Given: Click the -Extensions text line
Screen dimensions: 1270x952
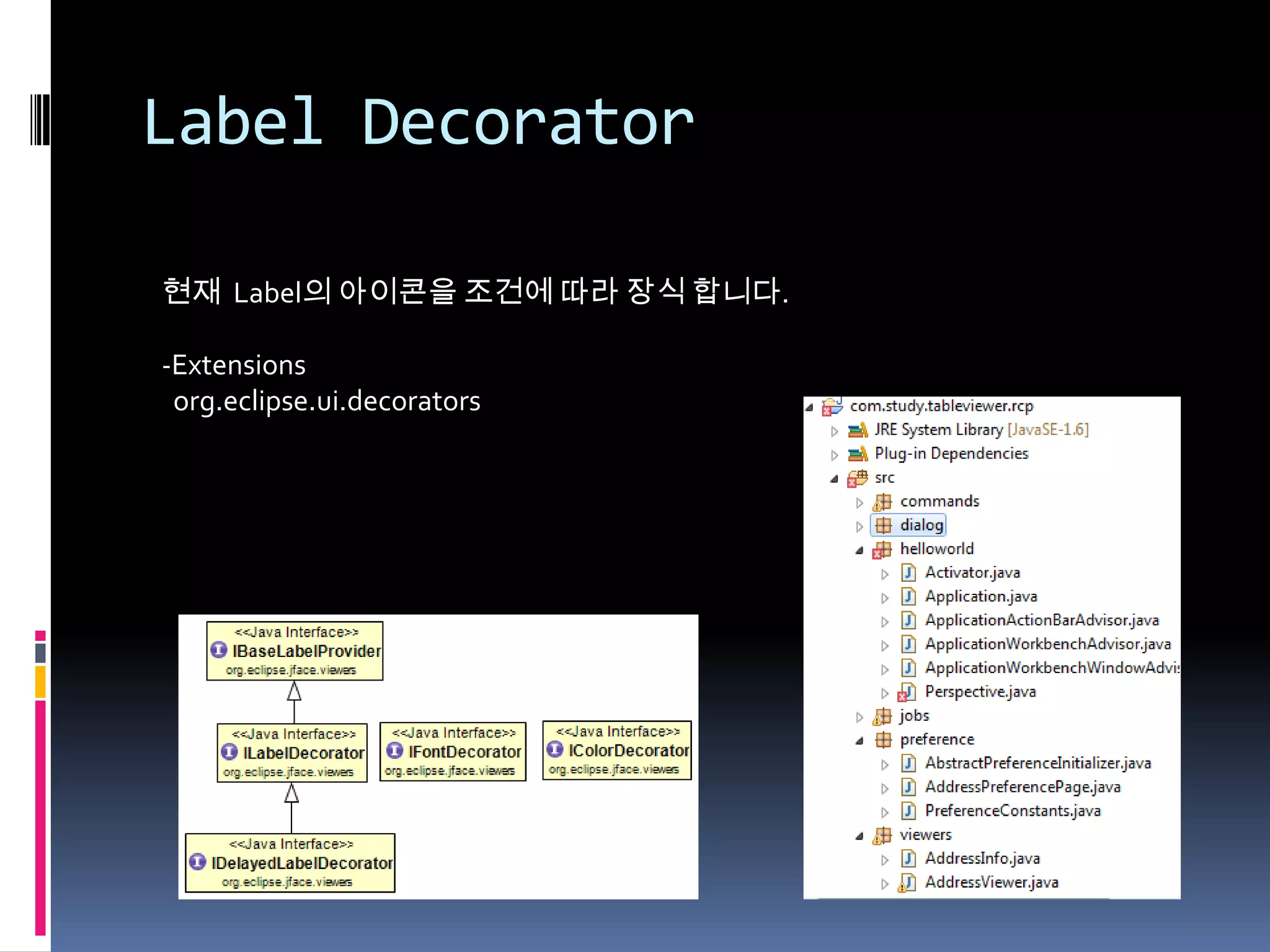Looking at the screenshot, I should [x=234, y=365].
